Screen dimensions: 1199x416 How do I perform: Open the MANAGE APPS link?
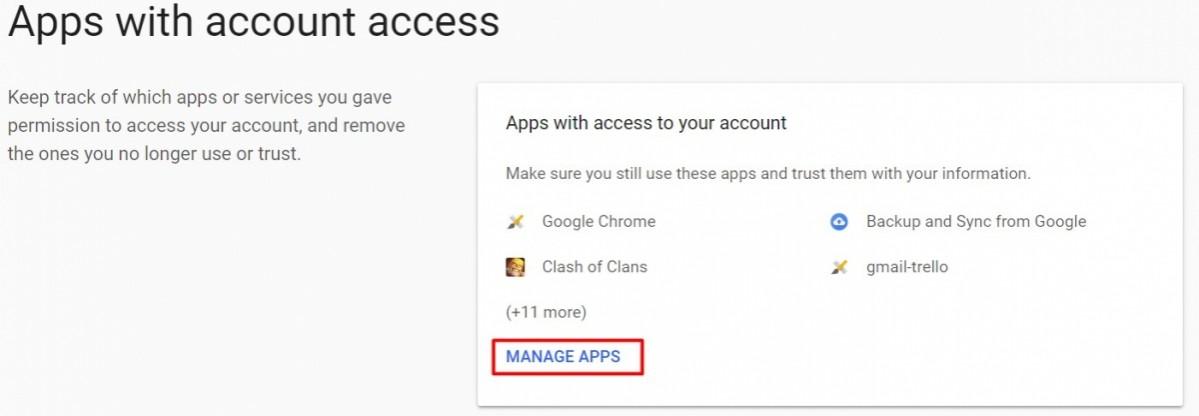click(x=563, y=357)
